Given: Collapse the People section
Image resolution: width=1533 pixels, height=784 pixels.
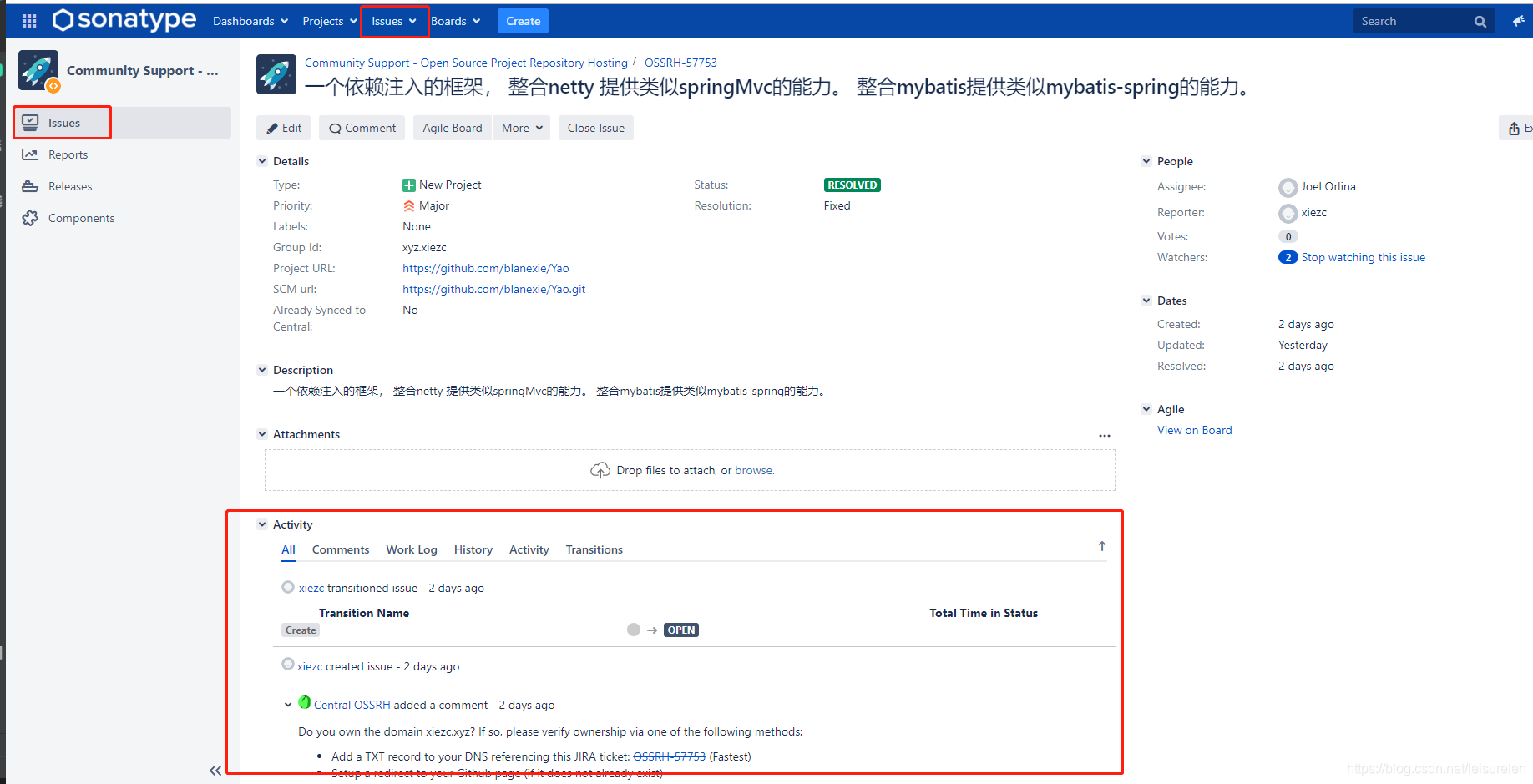Looking at the screenshot, I should pyautogui.click(x=1146, y=161).
